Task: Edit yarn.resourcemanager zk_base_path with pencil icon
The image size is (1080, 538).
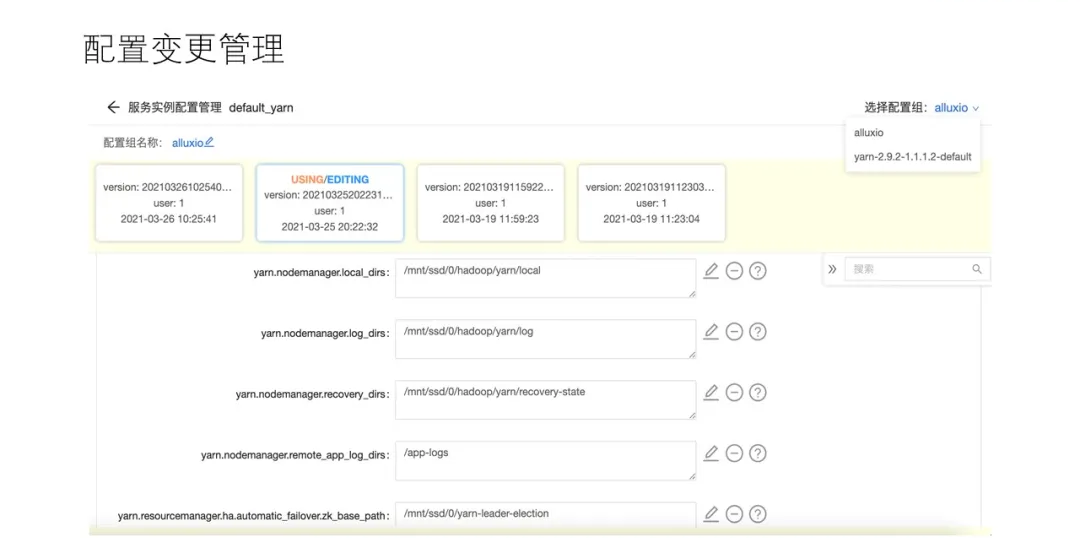Action: pos(711,514)
